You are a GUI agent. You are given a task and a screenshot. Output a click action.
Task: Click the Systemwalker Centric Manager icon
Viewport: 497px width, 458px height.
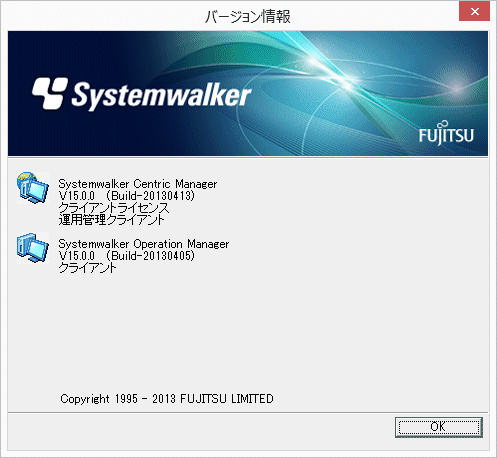tap(33, 188)
